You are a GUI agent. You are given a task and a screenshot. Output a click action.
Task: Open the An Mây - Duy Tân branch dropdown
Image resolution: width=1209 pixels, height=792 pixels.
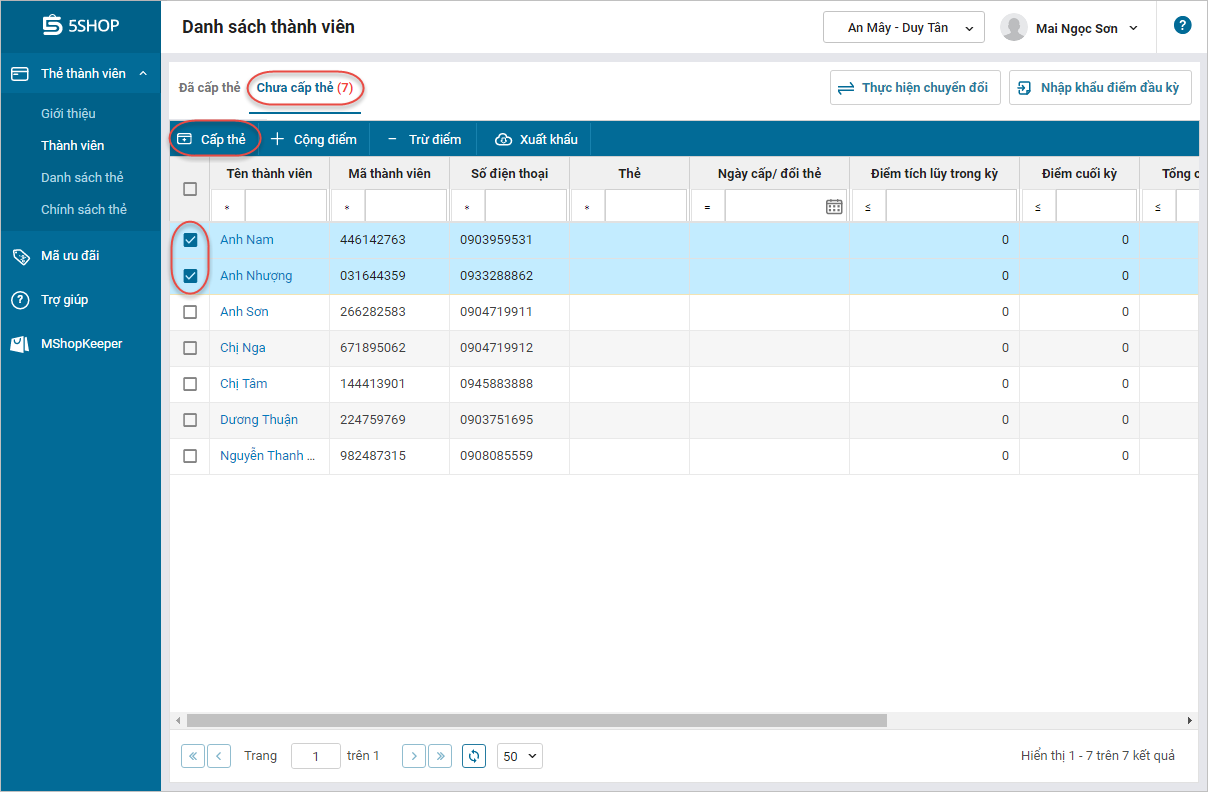(903, 28)
